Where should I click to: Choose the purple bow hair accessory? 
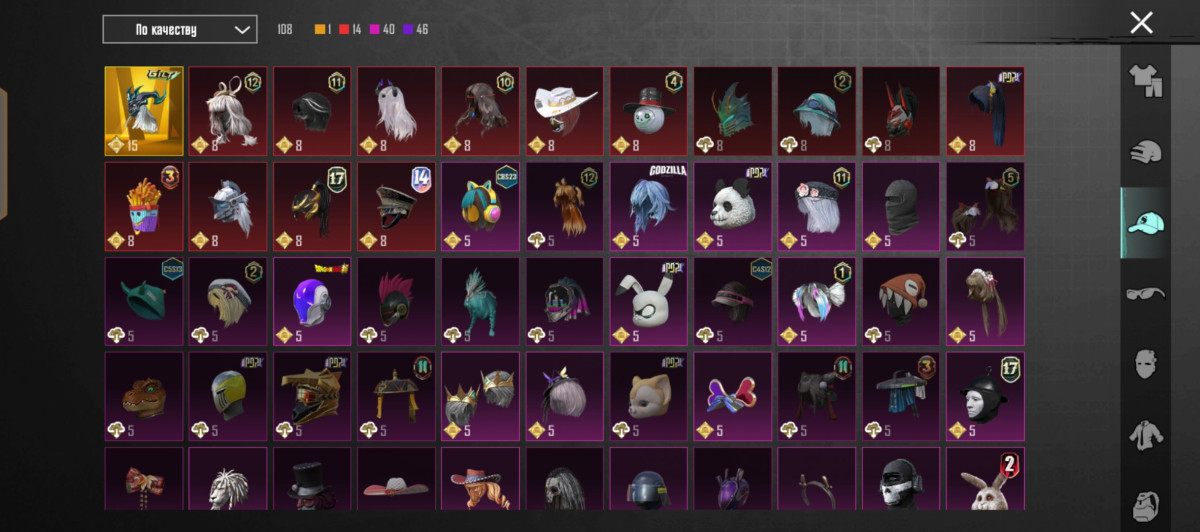733,396
